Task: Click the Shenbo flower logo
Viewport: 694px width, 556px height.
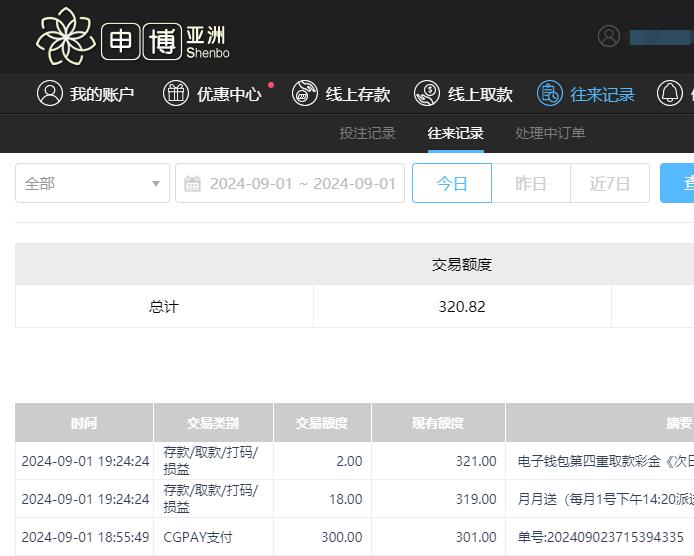Action: tap(66, 36)
